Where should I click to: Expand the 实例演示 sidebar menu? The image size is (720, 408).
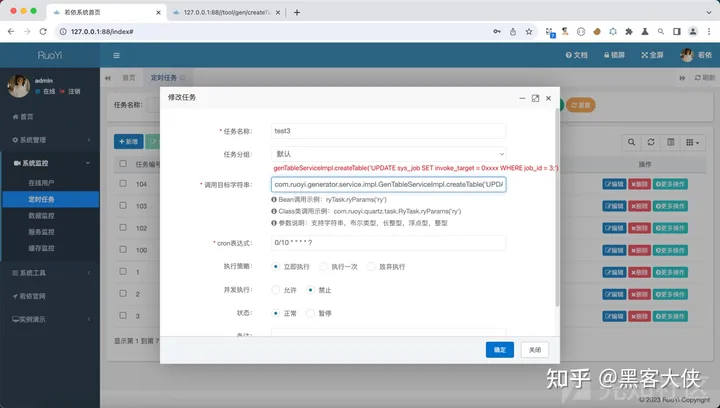50,319
